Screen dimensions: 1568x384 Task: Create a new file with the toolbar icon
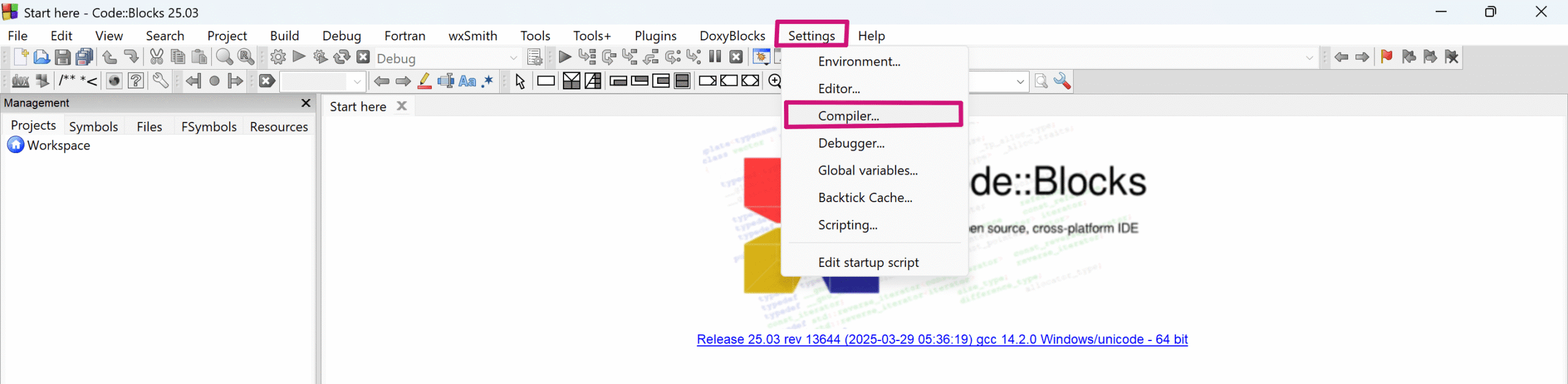pyautogui.click(x=21, y=57)
